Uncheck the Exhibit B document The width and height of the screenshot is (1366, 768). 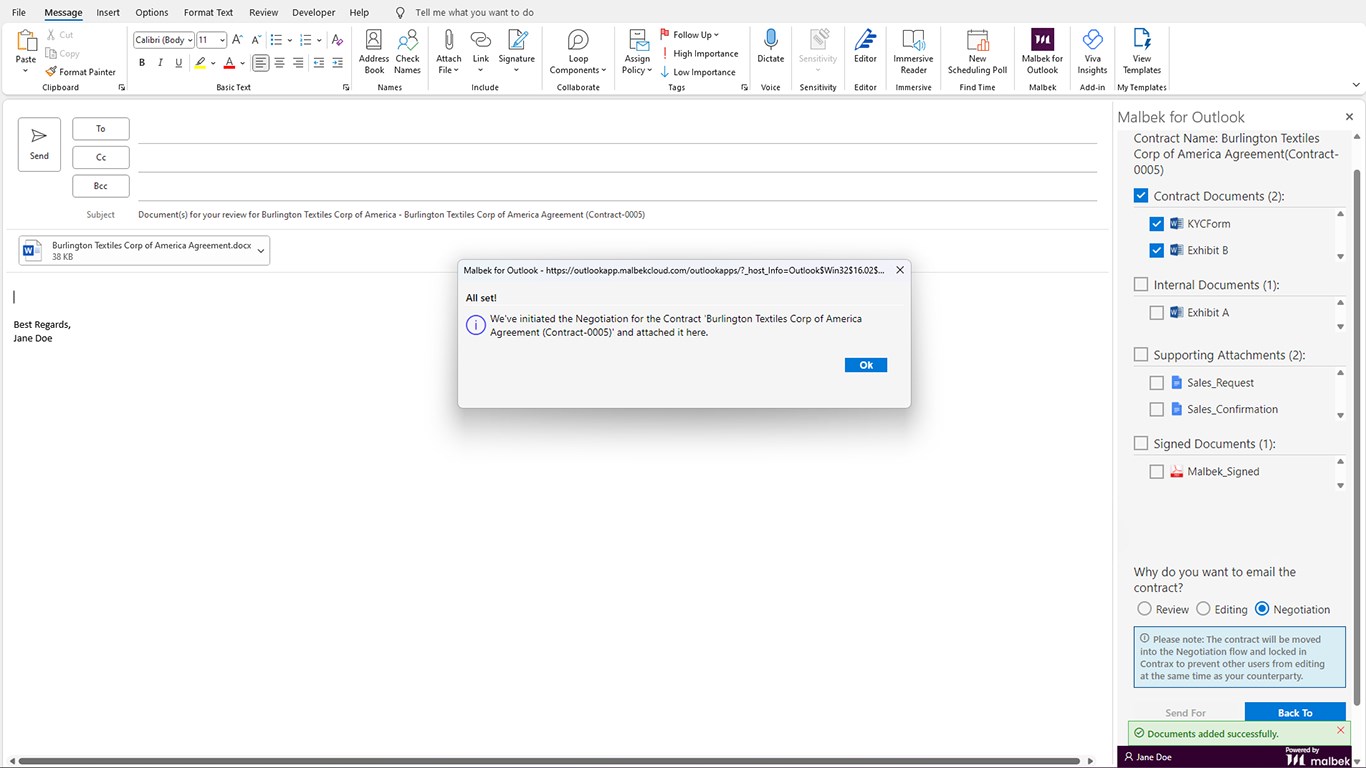coord(1157,250)
